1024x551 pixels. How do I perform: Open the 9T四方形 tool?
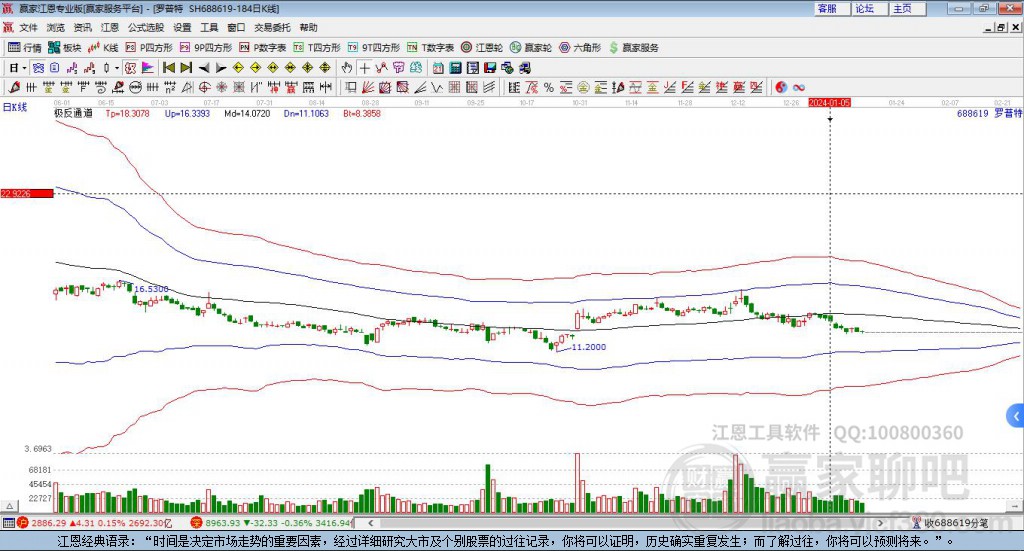click(x=374, y=48)
